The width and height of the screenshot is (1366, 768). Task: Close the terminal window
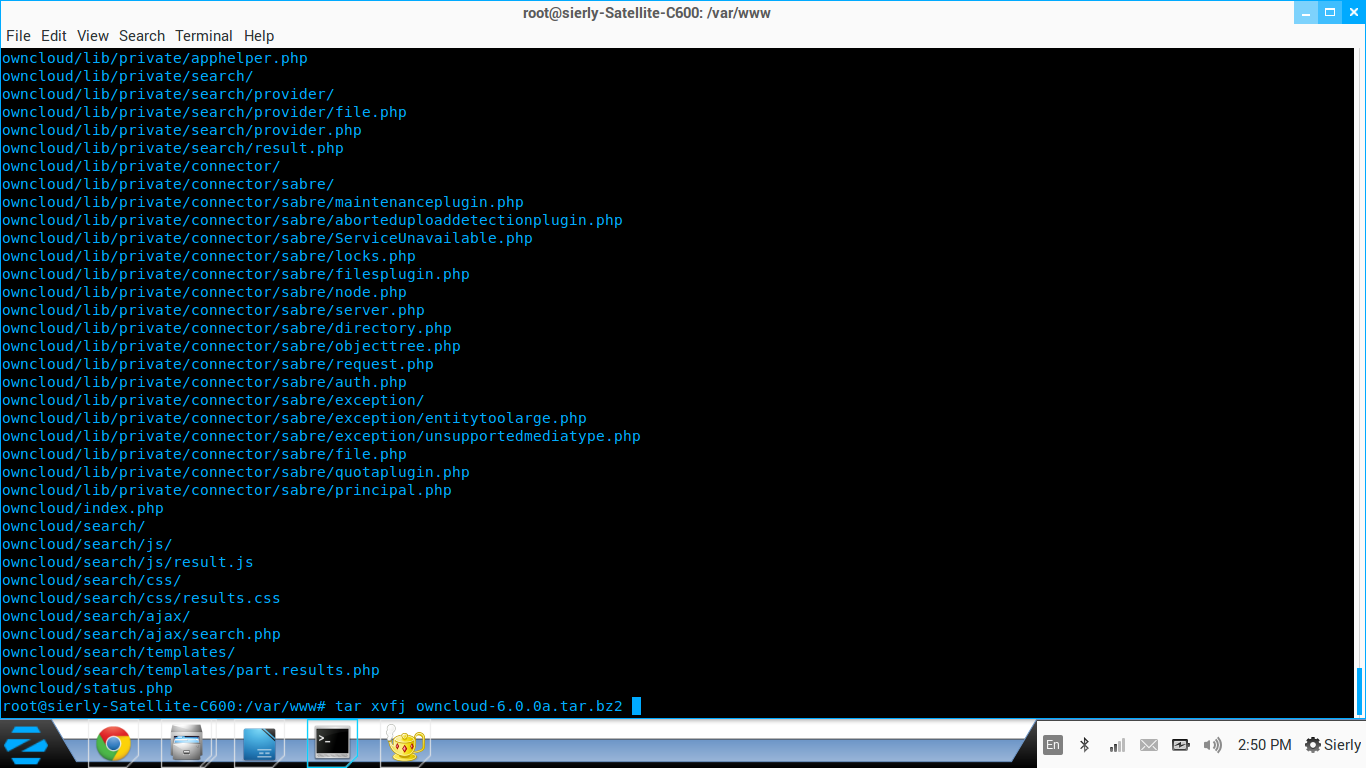tap(1353, 12)
